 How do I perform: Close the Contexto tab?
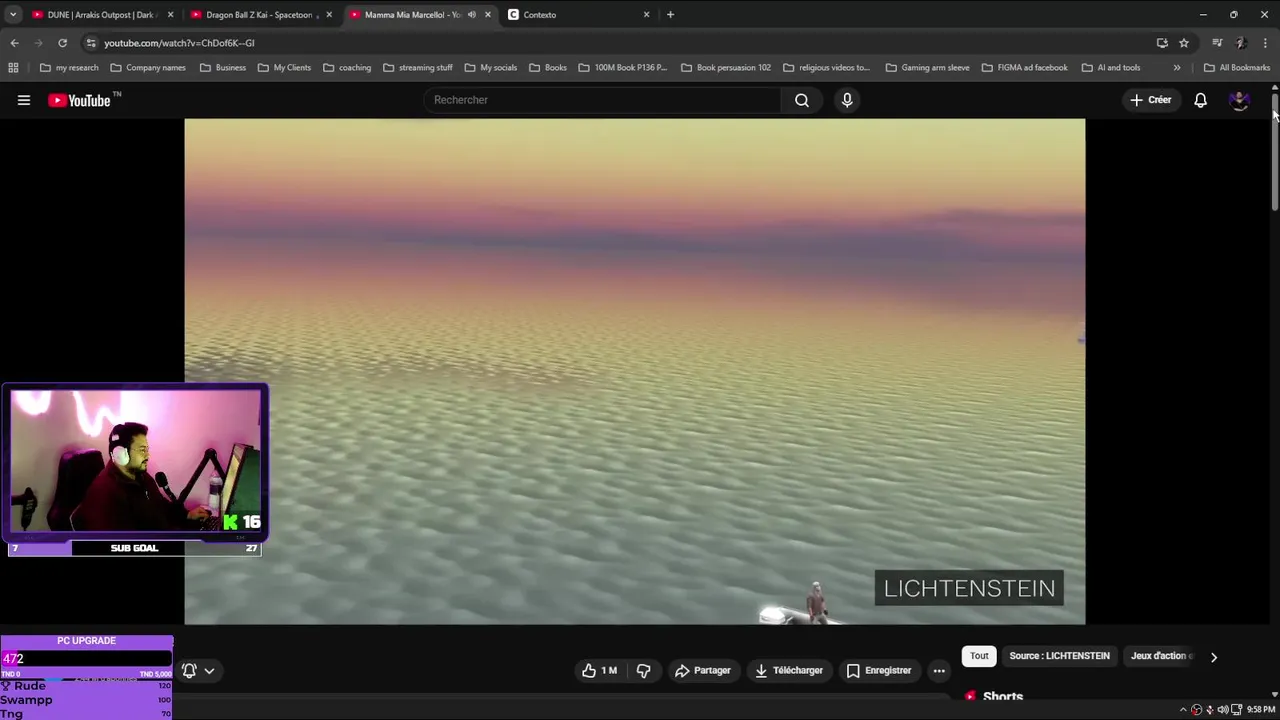click(x=646, y=15)
